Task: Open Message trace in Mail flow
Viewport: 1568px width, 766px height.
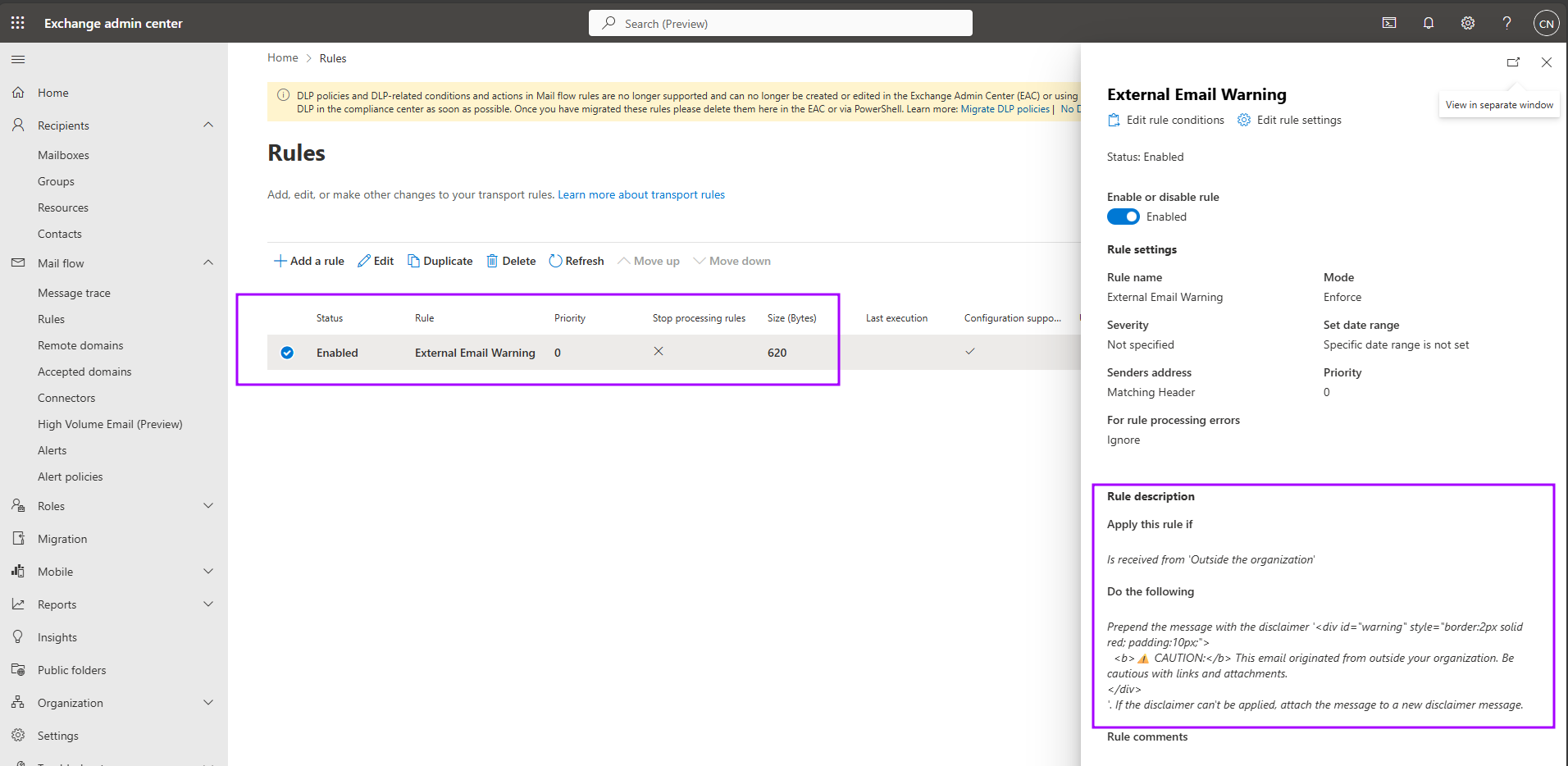Action: [x=74, y=293]
